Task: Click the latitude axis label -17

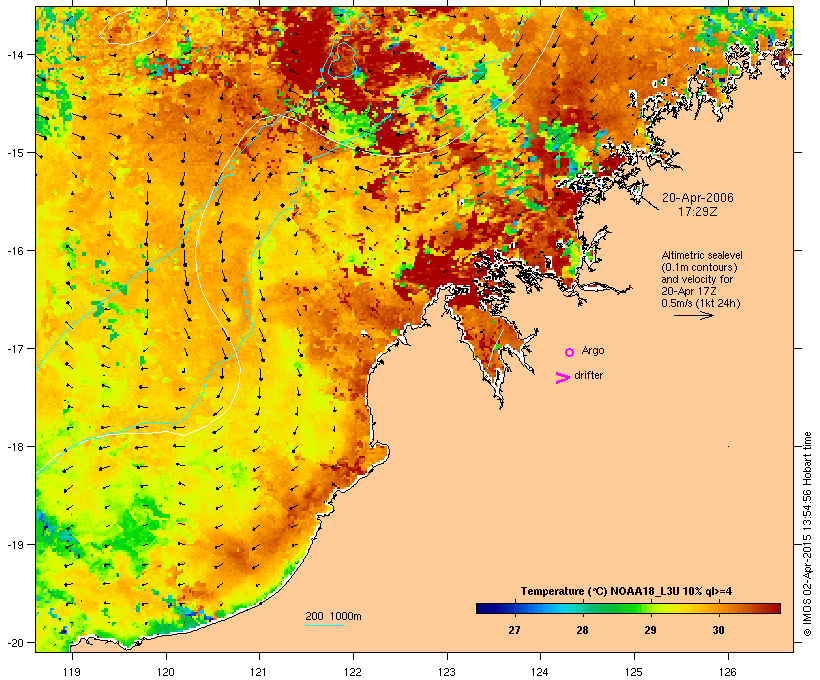Action: point(14,348)
